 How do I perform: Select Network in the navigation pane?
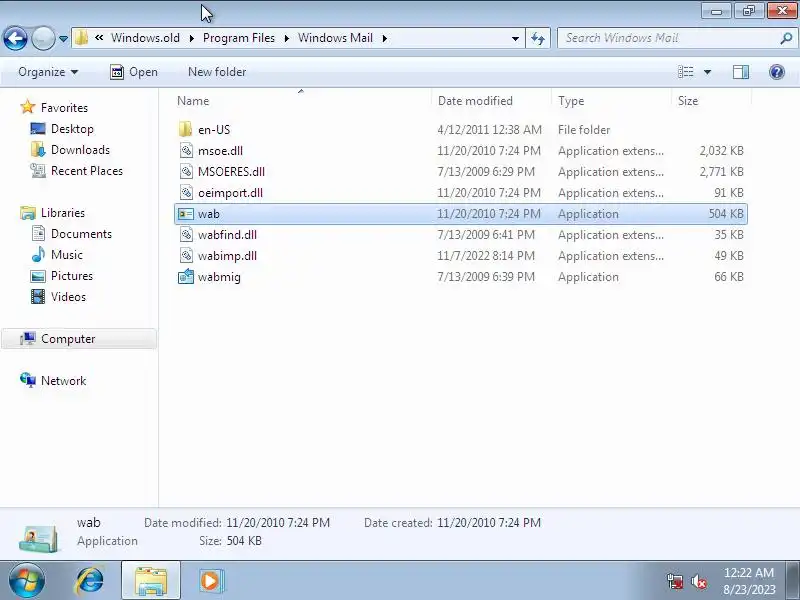tap(63, 381)
